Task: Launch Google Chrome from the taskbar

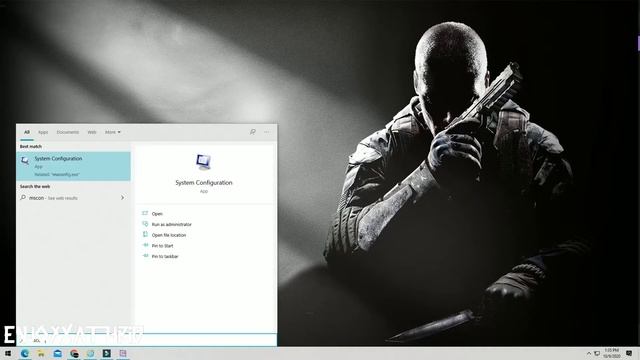Action: pos(74,353)
